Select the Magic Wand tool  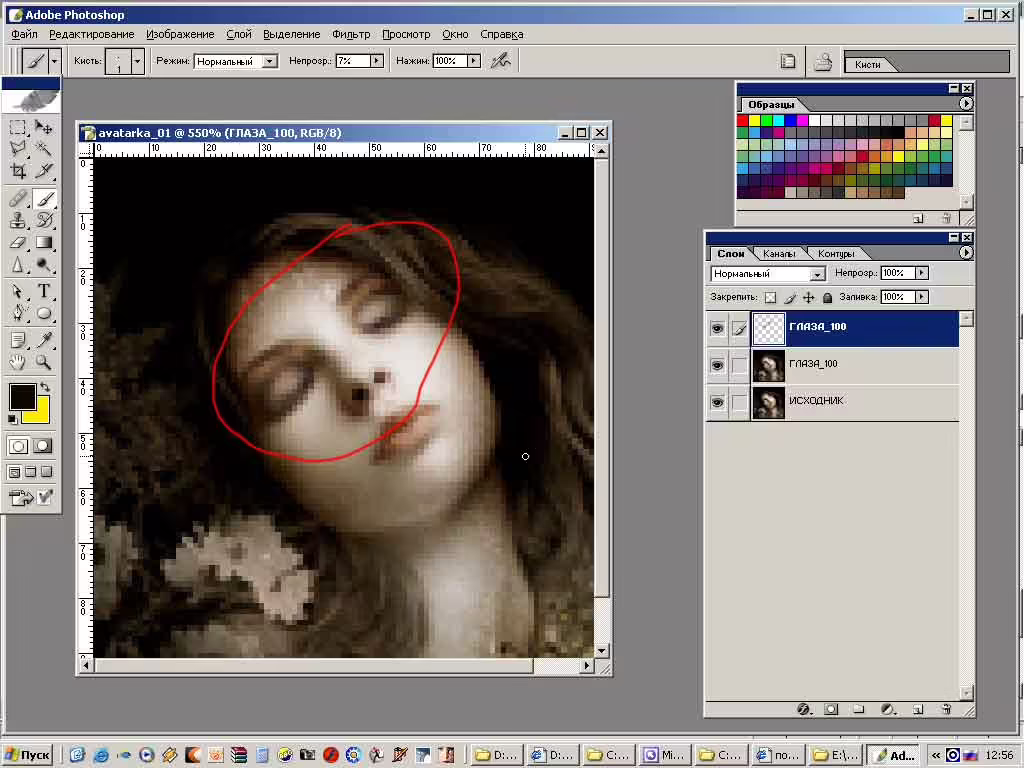point(44,150)
